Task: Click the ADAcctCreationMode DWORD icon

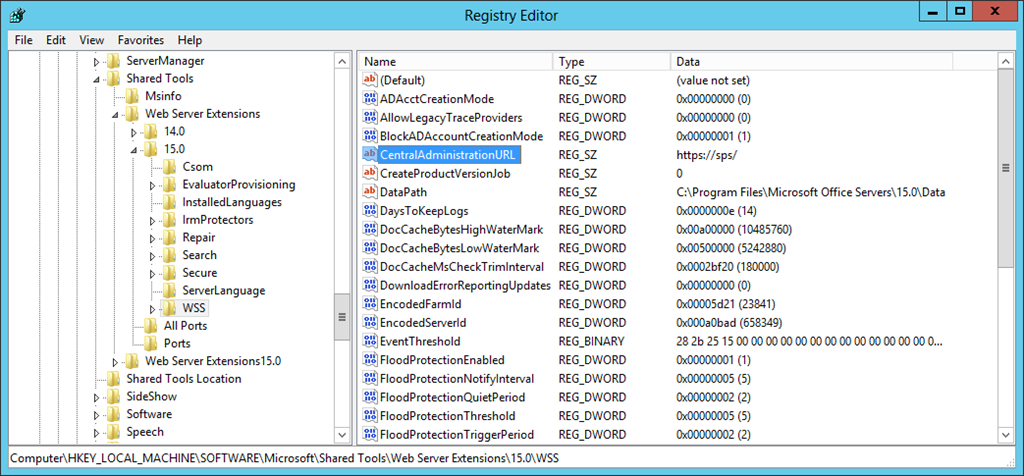Action: [x=370, y=99]
